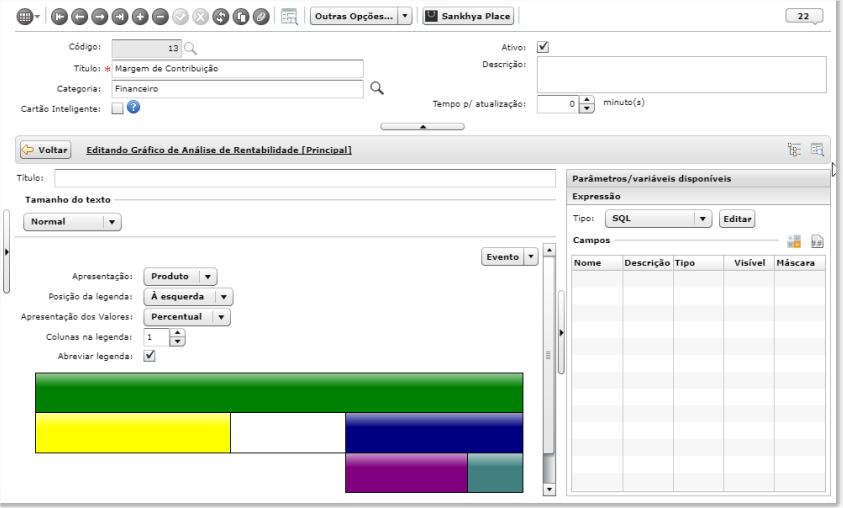
Task: Click the greyed-out confirm checkmark icon
Action: (x=180, y=17)
